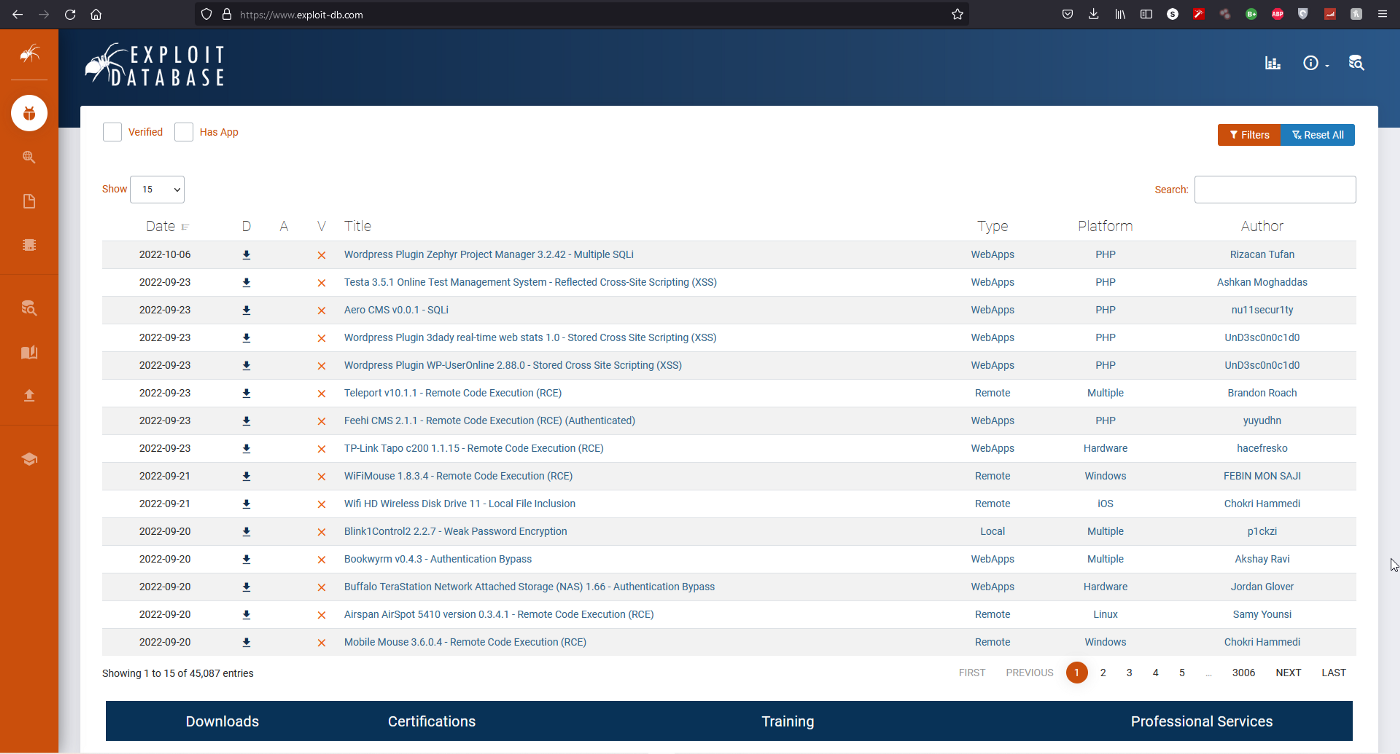1400x754 pixels.
Task: Open the Training footer tab
Action: tap(788, 721)
